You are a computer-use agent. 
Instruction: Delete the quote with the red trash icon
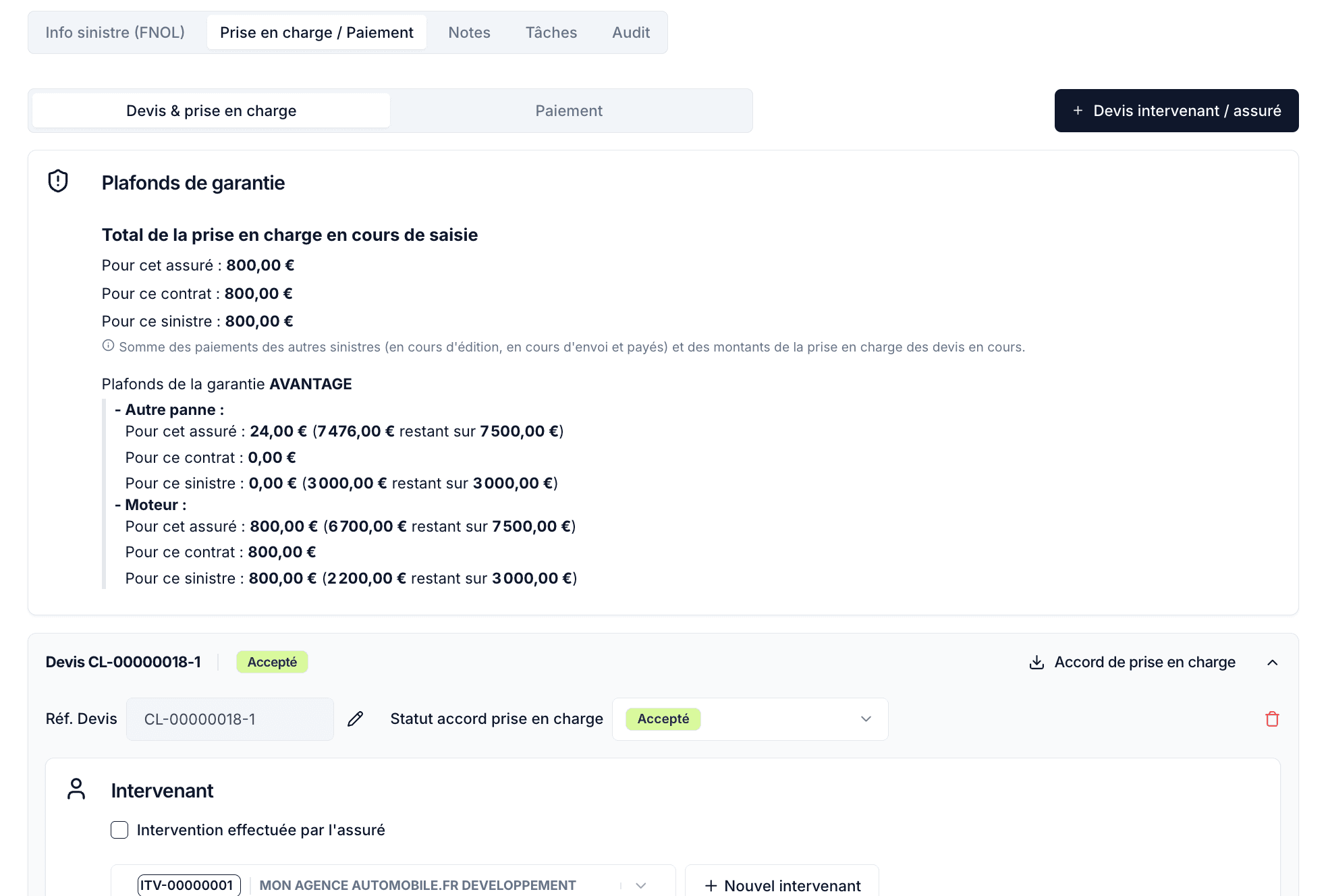[x=1272, y=719]
